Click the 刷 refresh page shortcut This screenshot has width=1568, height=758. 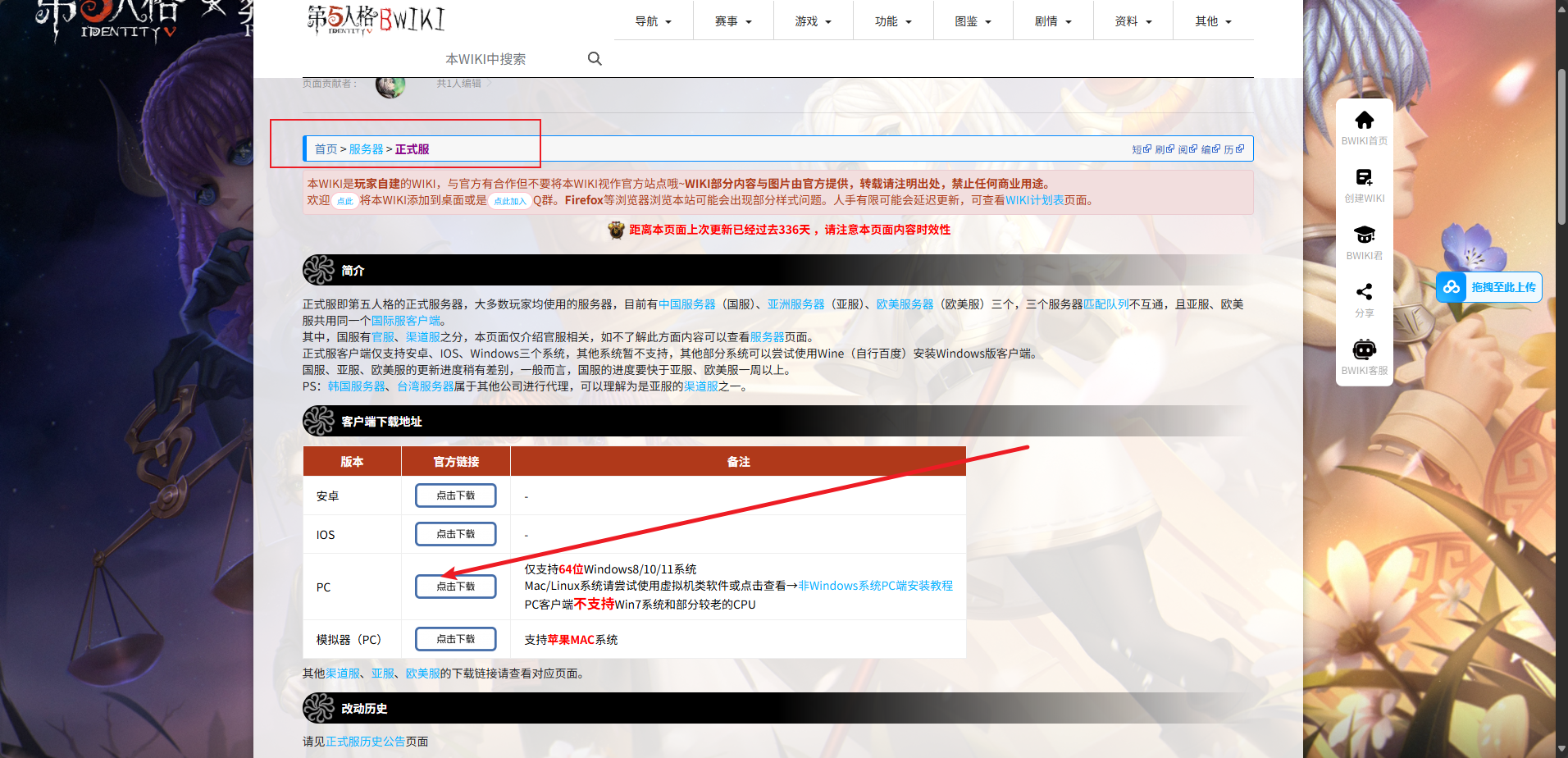[x=1165, y=149]
